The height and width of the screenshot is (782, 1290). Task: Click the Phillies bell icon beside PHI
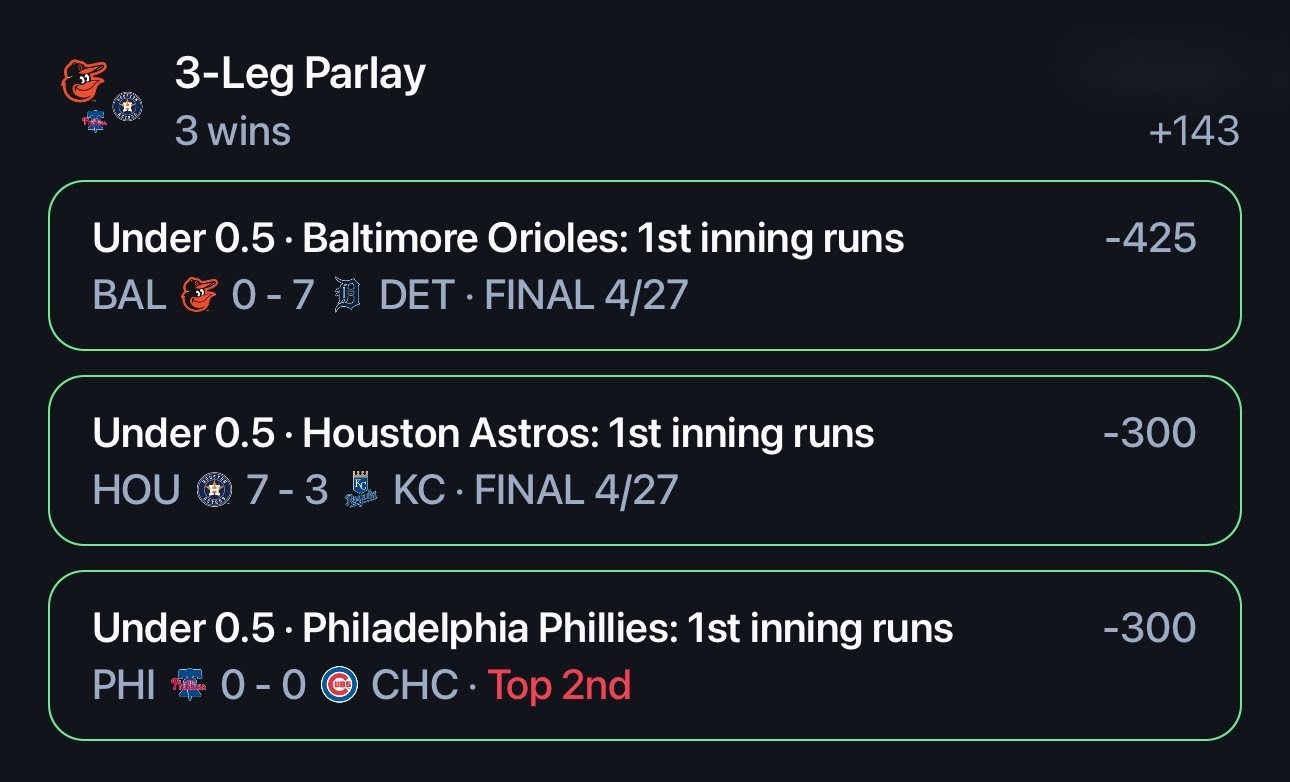[188, 686]
